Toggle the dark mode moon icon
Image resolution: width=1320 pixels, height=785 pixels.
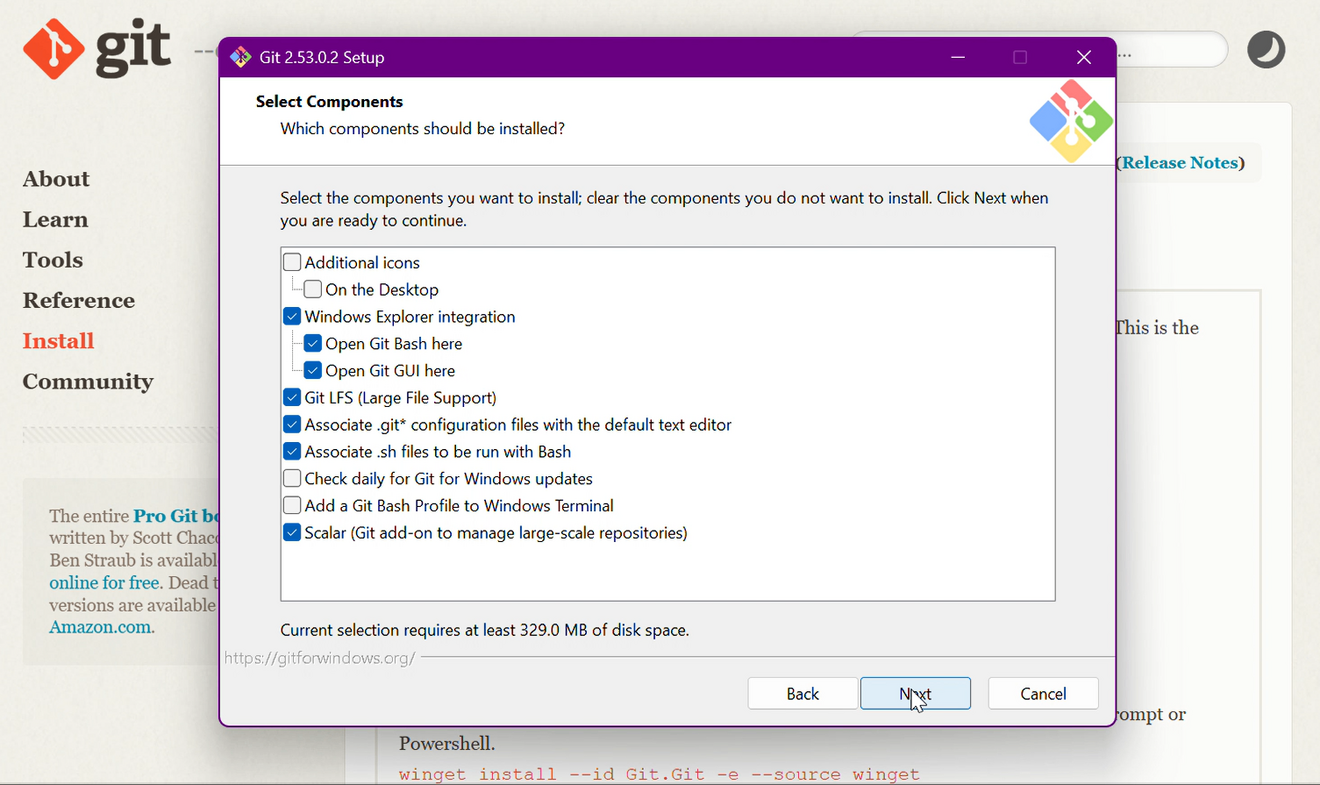click(x=1266, y=49)
